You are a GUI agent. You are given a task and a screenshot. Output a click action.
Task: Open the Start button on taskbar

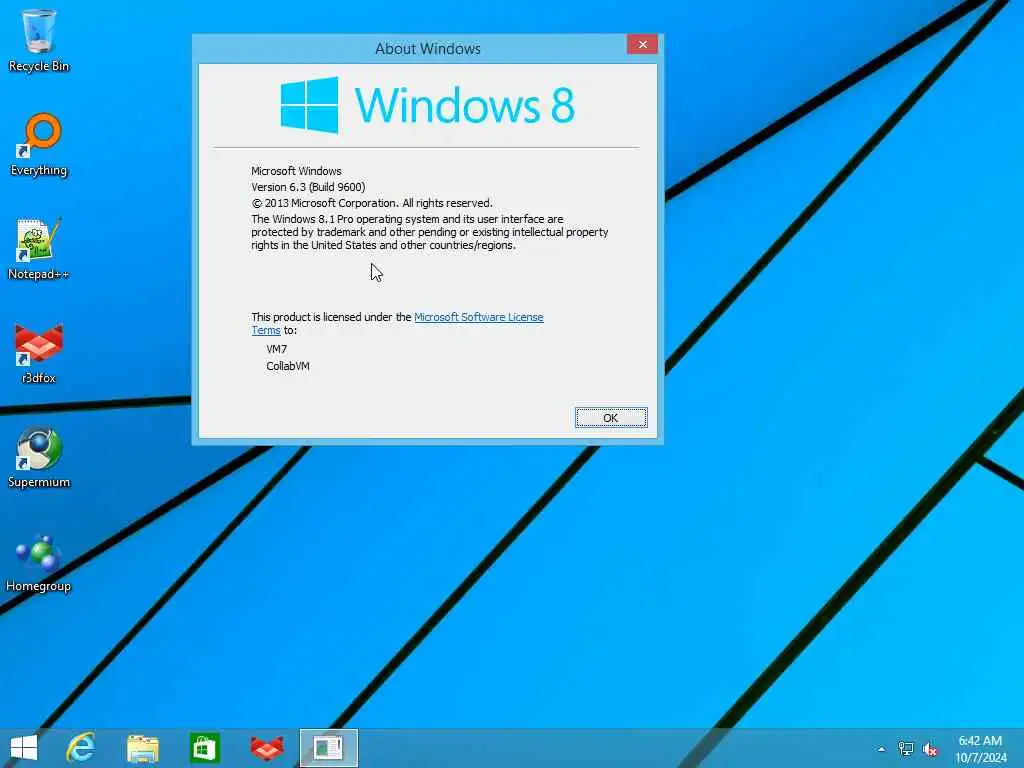(24, 748)
